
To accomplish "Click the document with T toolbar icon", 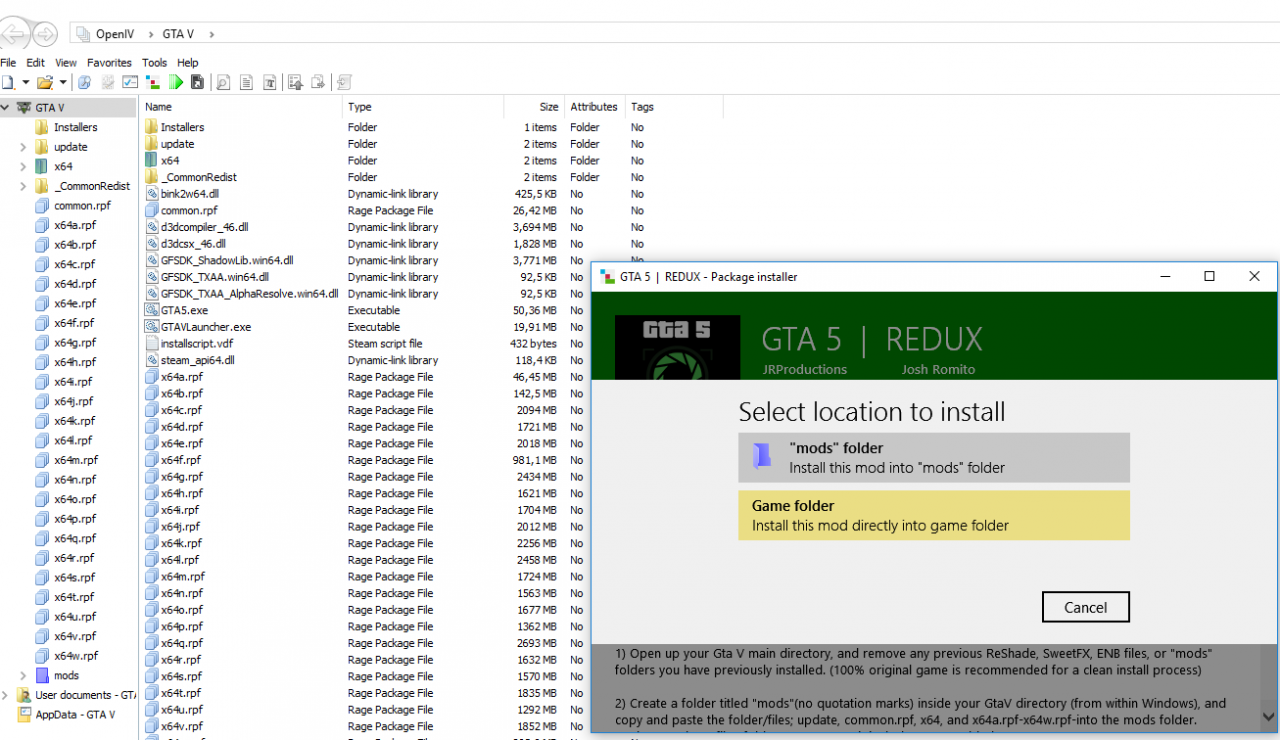I will point(269,82).
